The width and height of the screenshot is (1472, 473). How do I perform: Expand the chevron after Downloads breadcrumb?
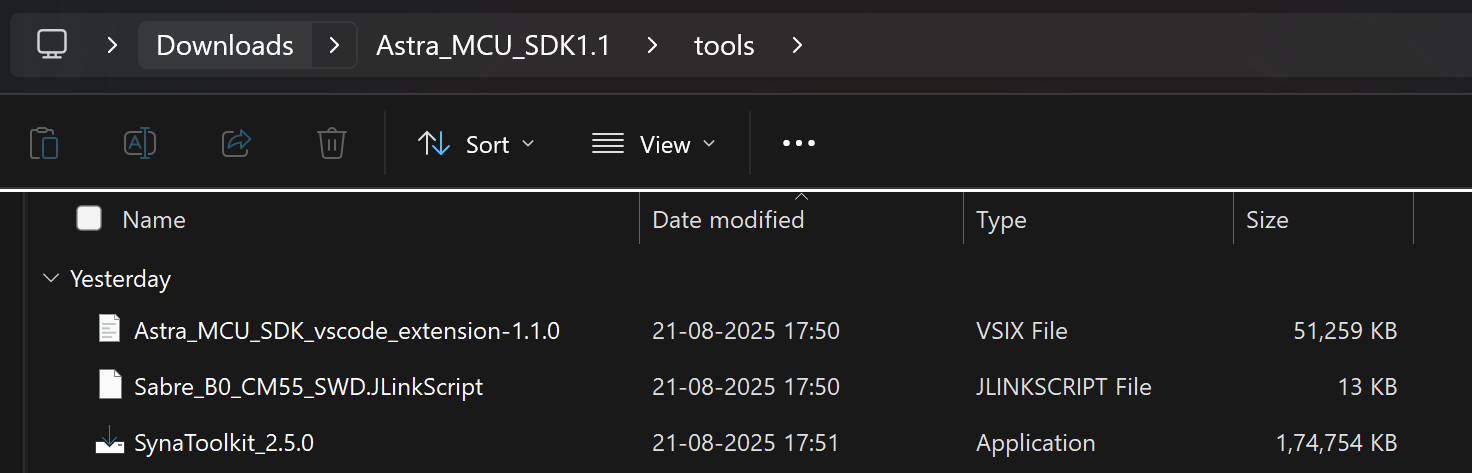pyautogui.click(x=335, y=45)
